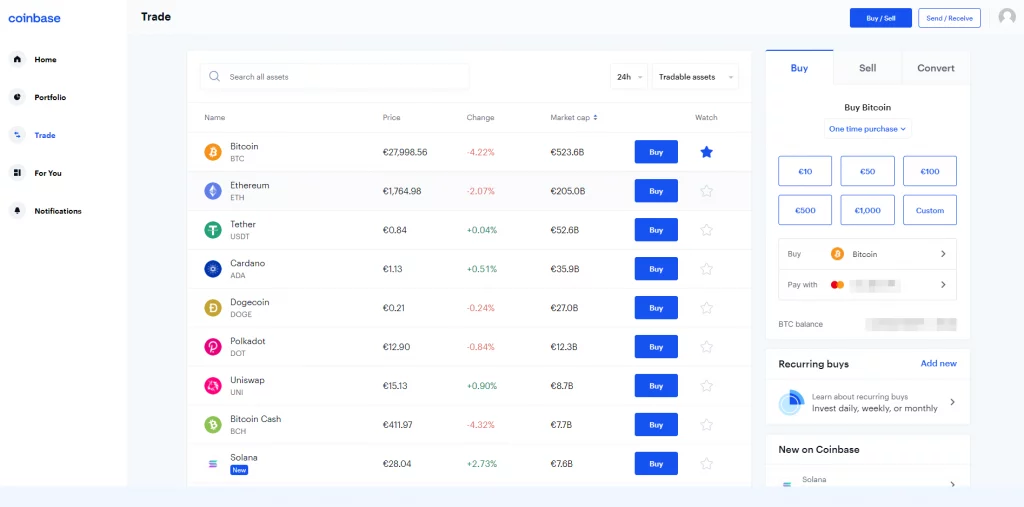Click the Dogecoin logo icon
The image size is (1024, 507).
(212, 308)
